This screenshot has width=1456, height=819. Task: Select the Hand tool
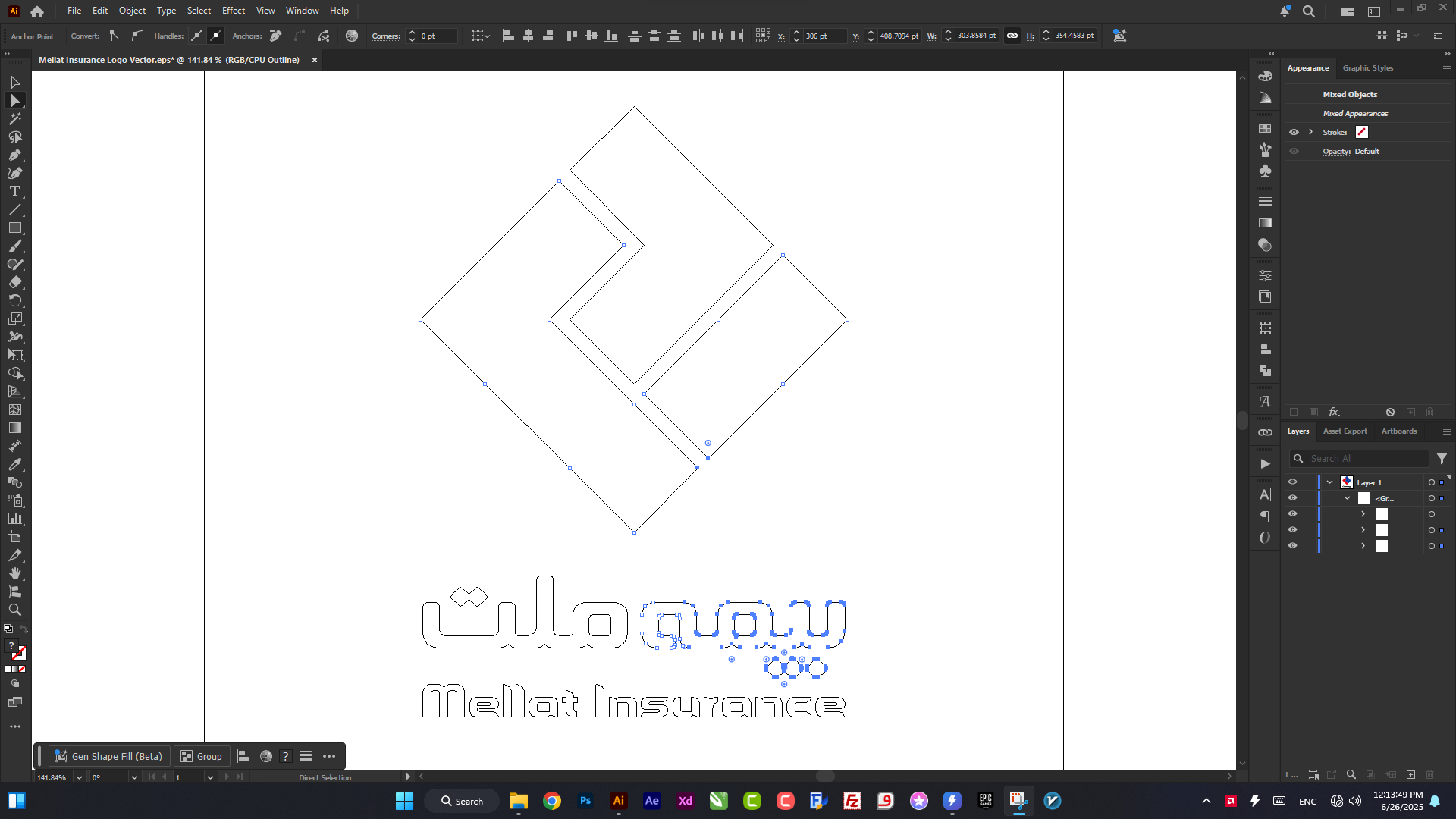point(15,573)
